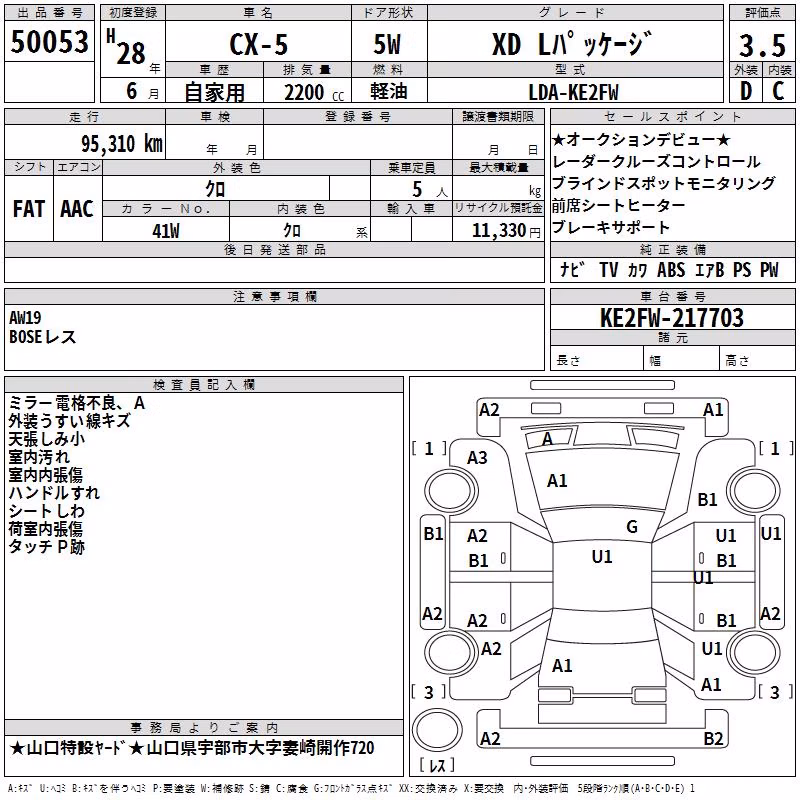Select 前席シートヒーター line
800x800 pixels.
coord(618,205)
